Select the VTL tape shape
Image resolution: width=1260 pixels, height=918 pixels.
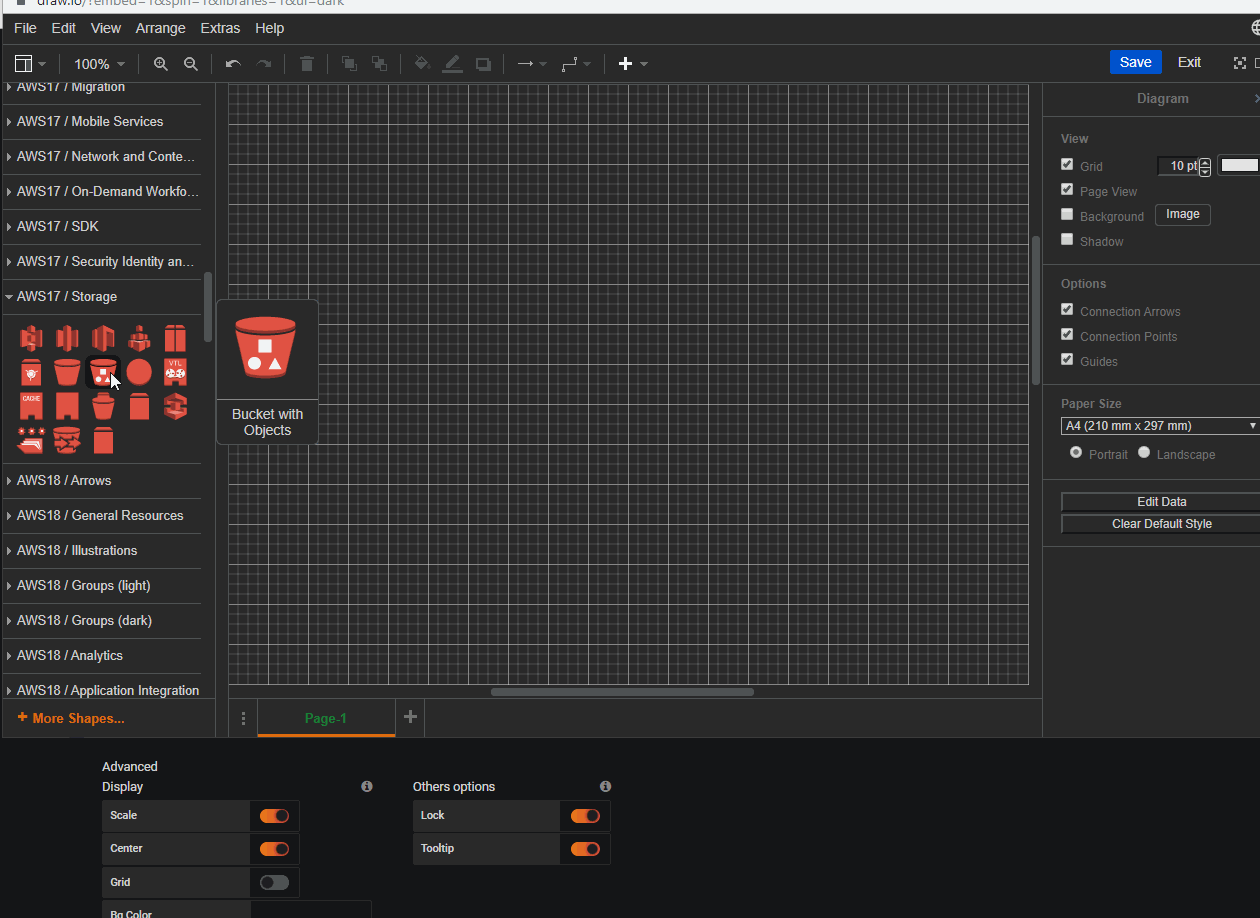pos(175,372)
